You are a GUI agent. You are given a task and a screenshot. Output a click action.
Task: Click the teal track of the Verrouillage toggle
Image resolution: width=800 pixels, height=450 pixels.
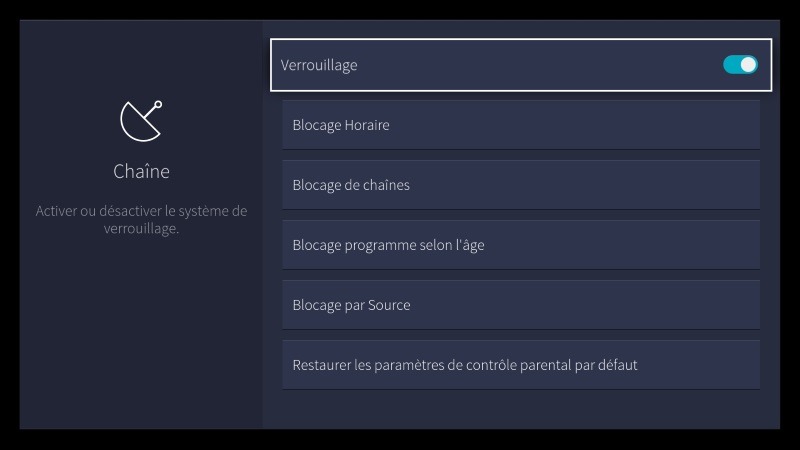(731, 65)
